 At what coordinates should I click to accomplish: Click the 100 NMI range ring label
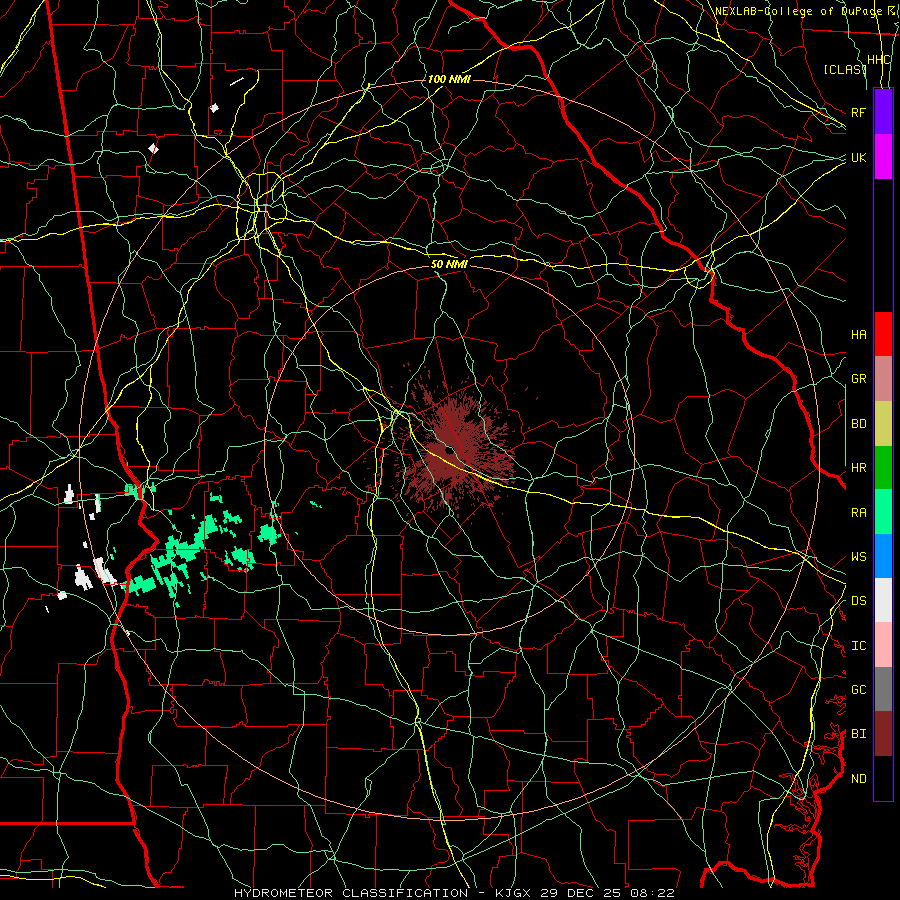(x=449, y=79)
